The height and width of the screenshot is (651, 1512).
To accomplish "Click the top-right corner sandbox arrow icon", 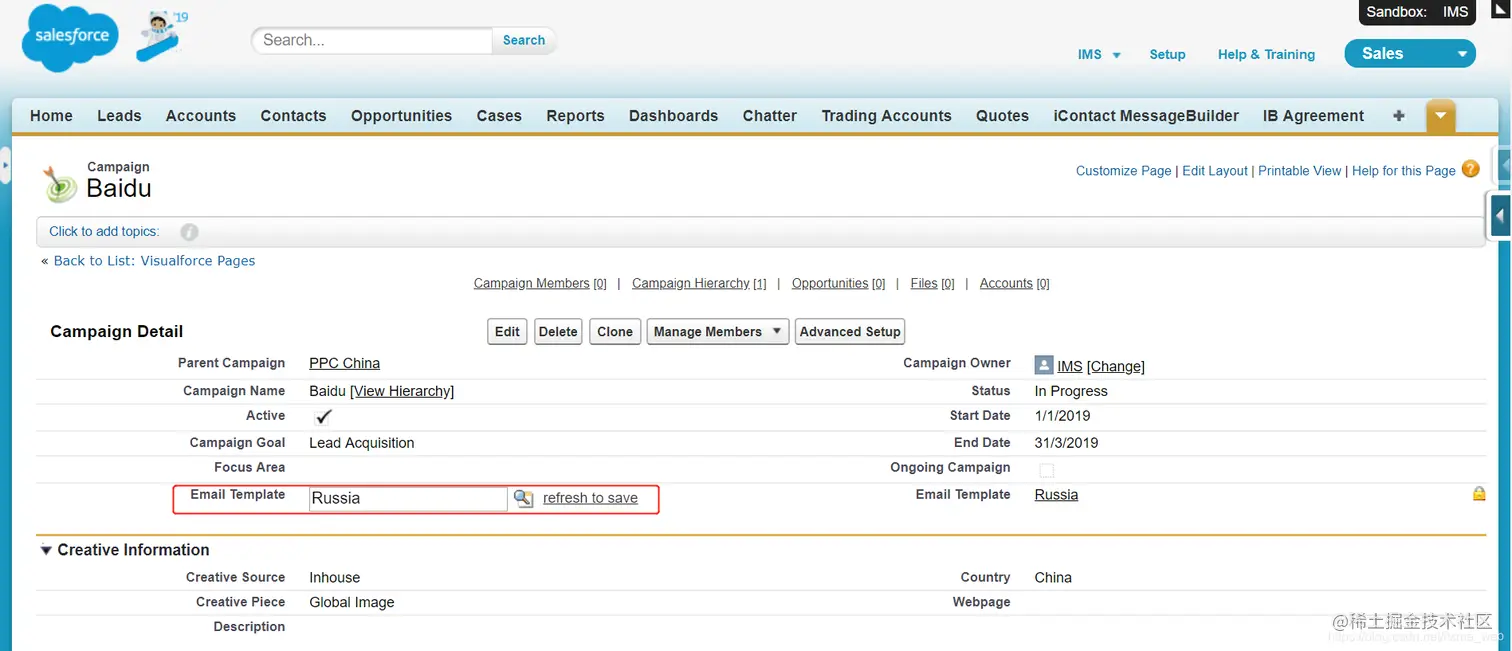I will [x=1500, y=9].
